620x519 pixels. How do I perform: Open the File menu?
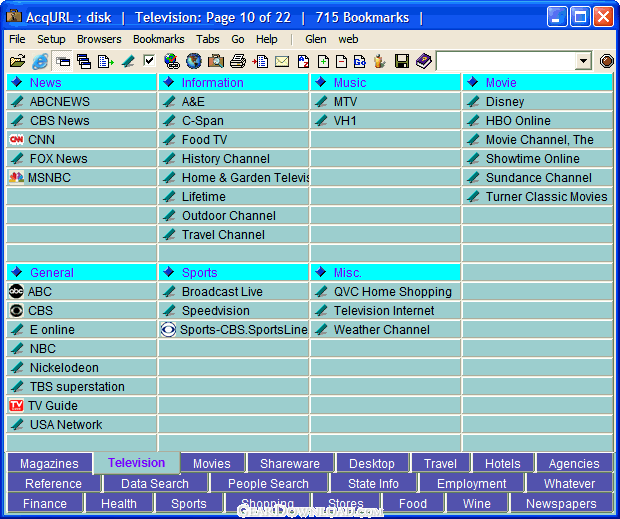(x=17, y=39)
